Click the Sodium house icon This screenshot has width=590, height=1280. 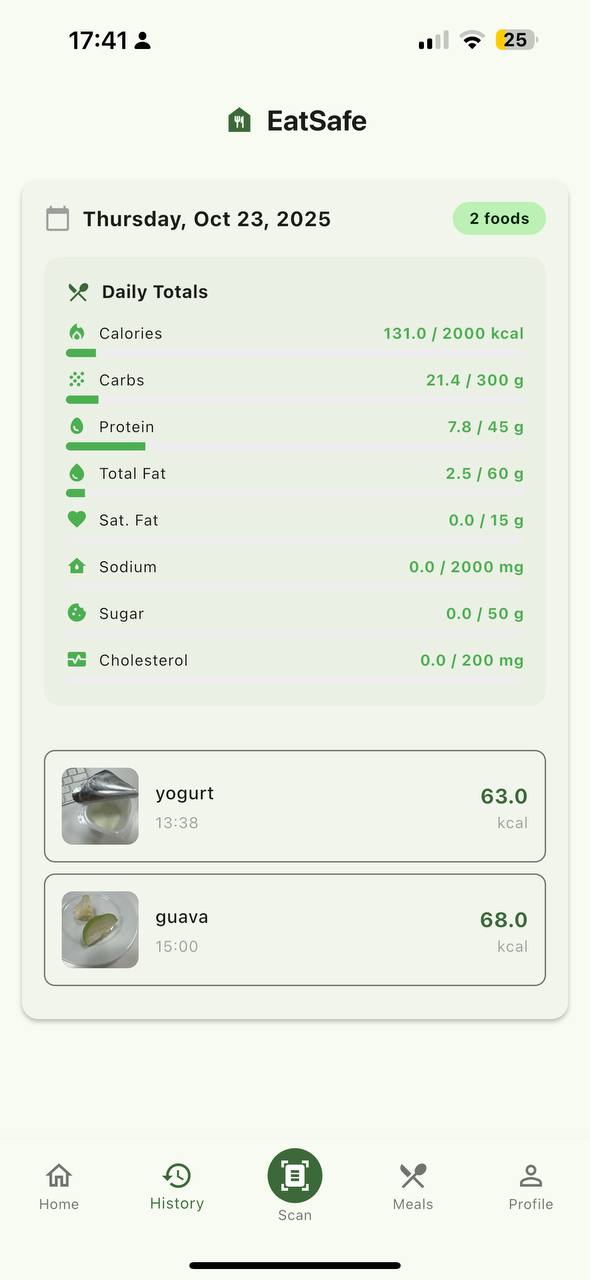78,566
